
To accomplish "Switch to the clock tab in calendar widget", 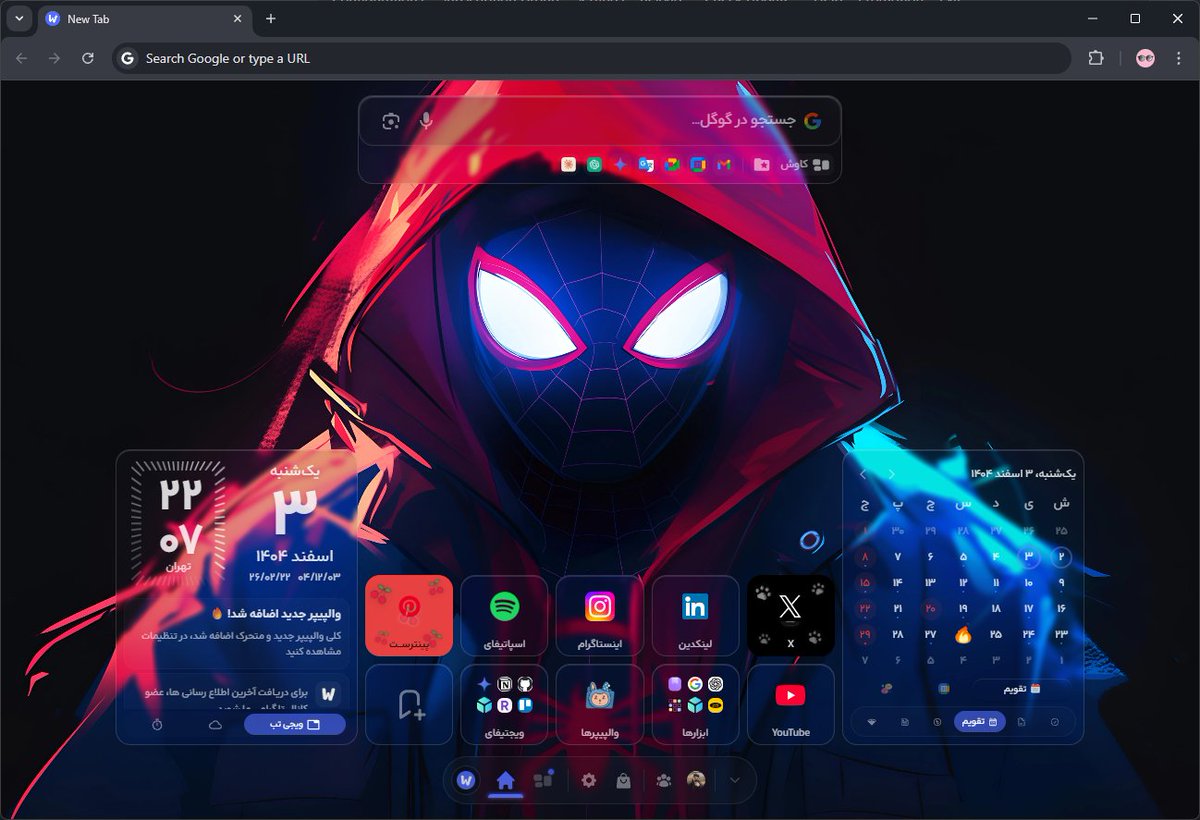I will [x=937, y=721].
